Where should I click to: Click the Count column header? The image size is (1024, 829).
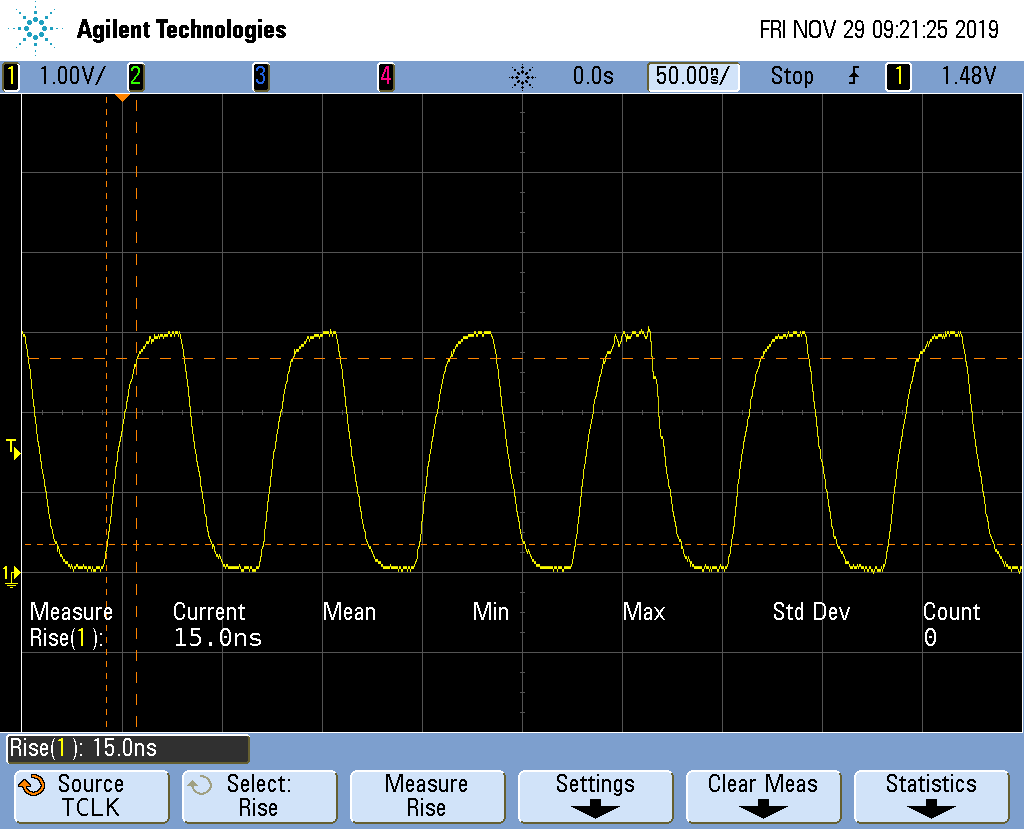tap(952, 612)
